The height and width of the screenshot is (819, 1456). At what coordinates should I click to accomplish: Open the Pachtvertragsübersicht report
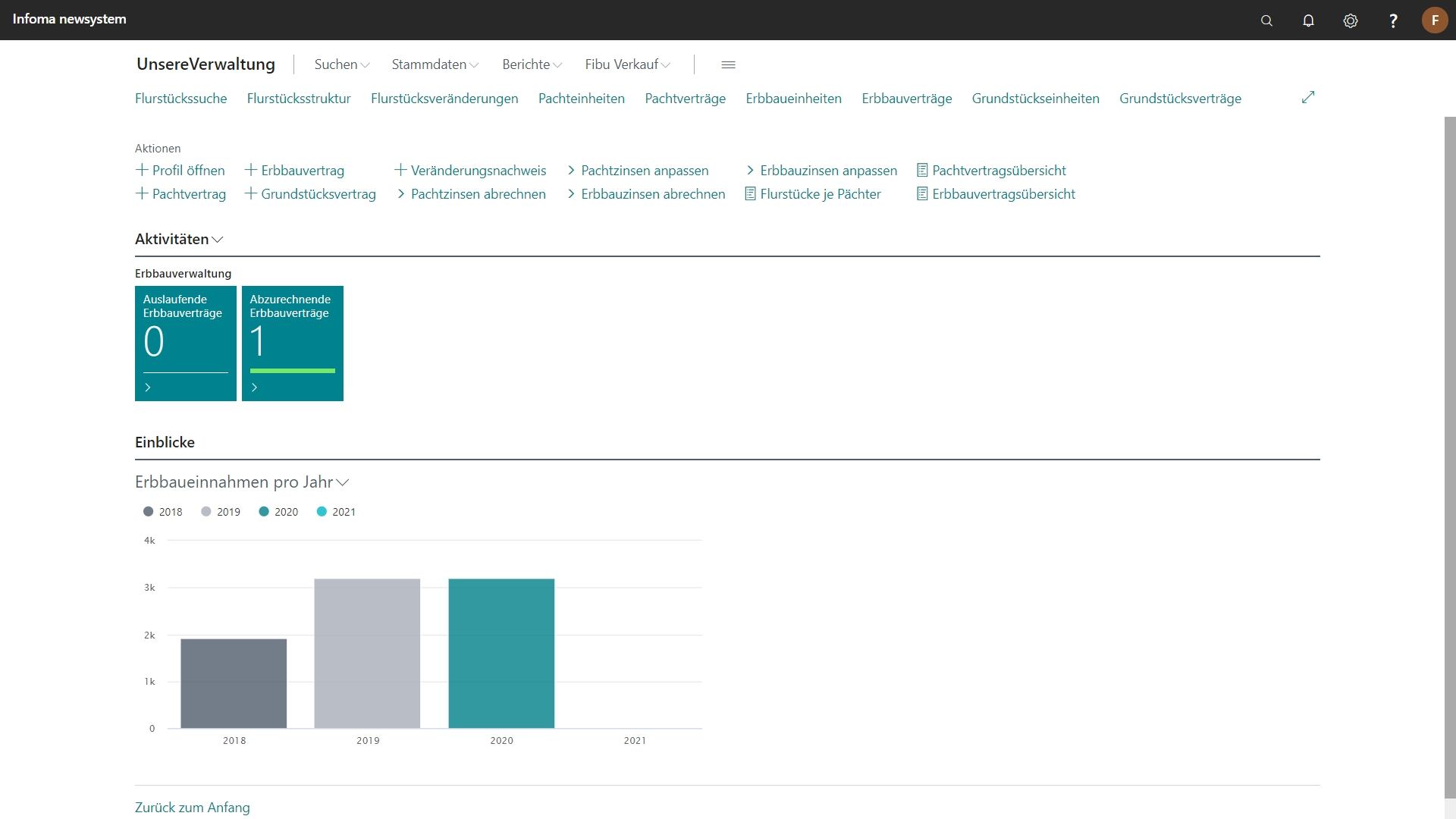pyautogui.click(x=998, y=171)
